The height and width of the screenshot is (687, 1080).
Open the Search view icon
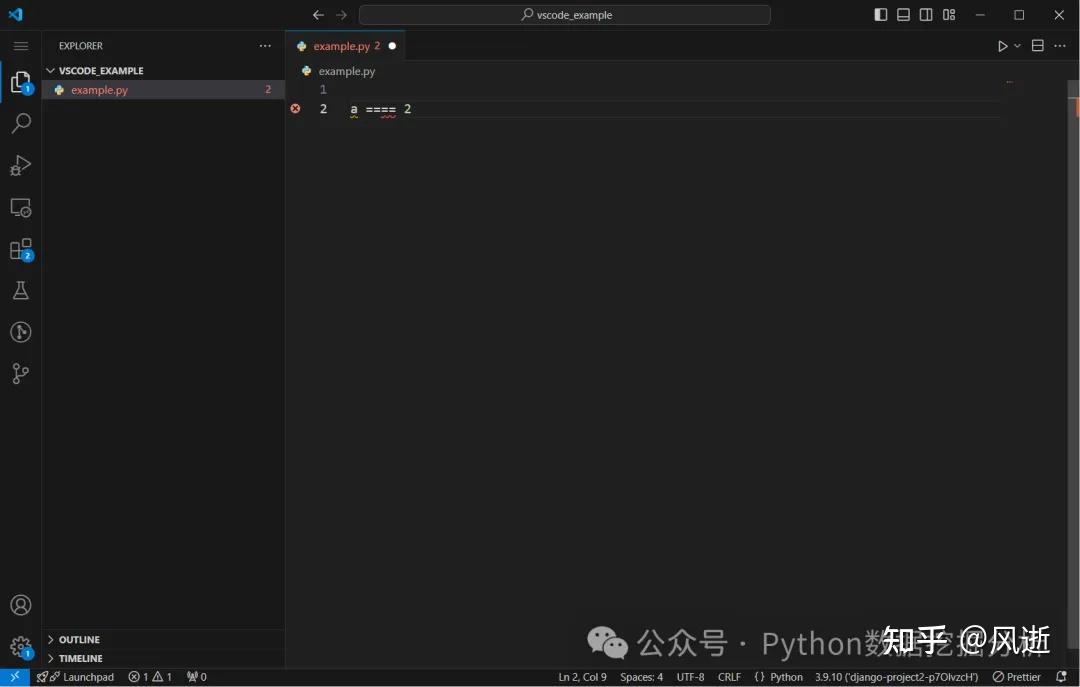point(21,123)
